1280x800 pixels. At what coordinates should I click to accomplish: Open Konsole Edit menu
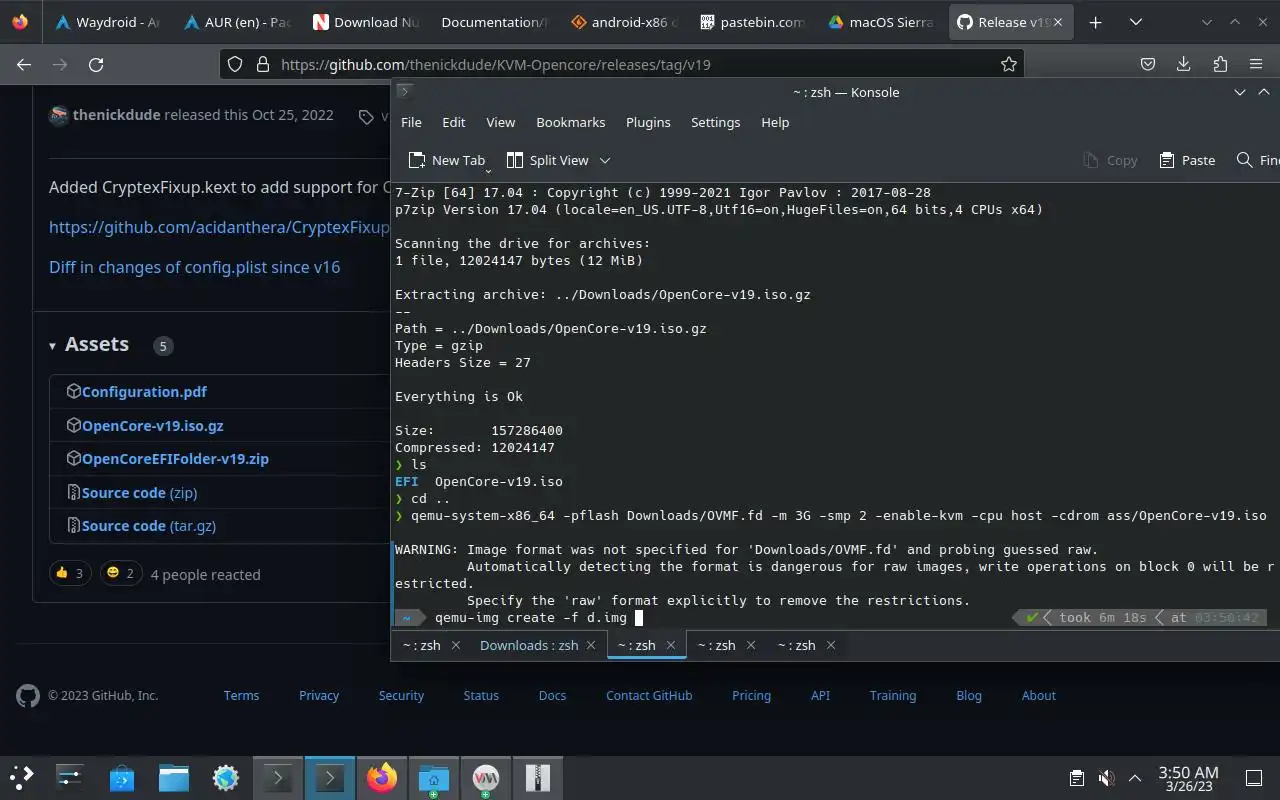[454, 122]
